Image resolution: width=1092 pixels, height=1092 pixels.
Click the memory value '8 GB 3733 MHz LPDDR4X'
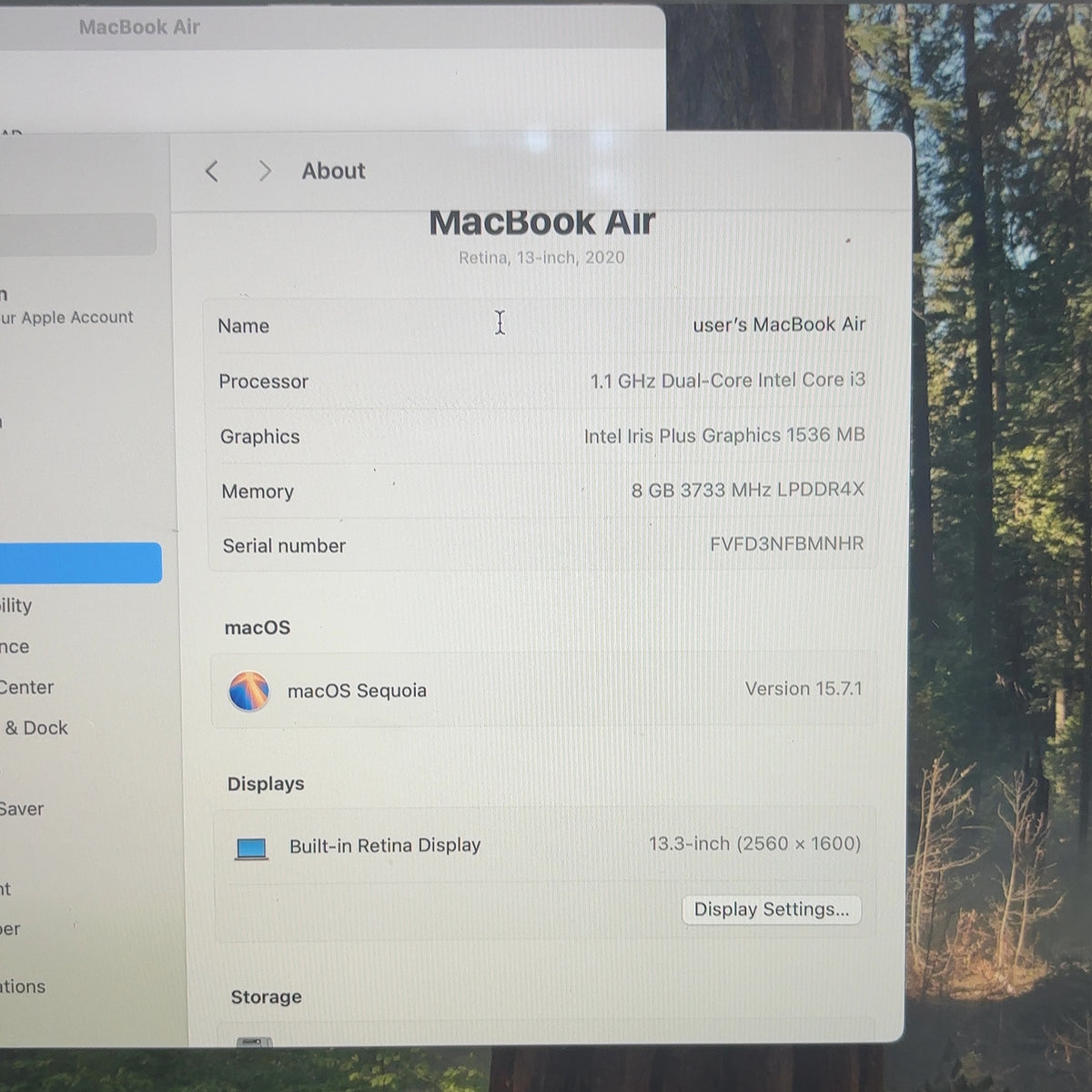[748, 490]
